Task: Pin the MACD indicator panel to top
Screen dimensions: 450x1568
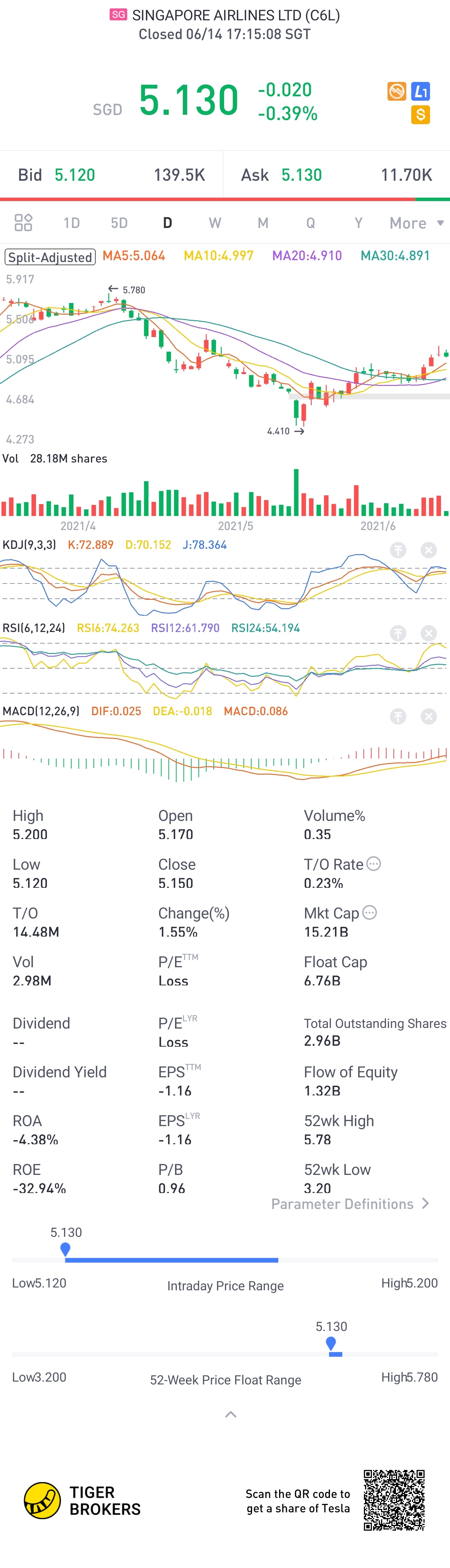Action: coord(398,716)
